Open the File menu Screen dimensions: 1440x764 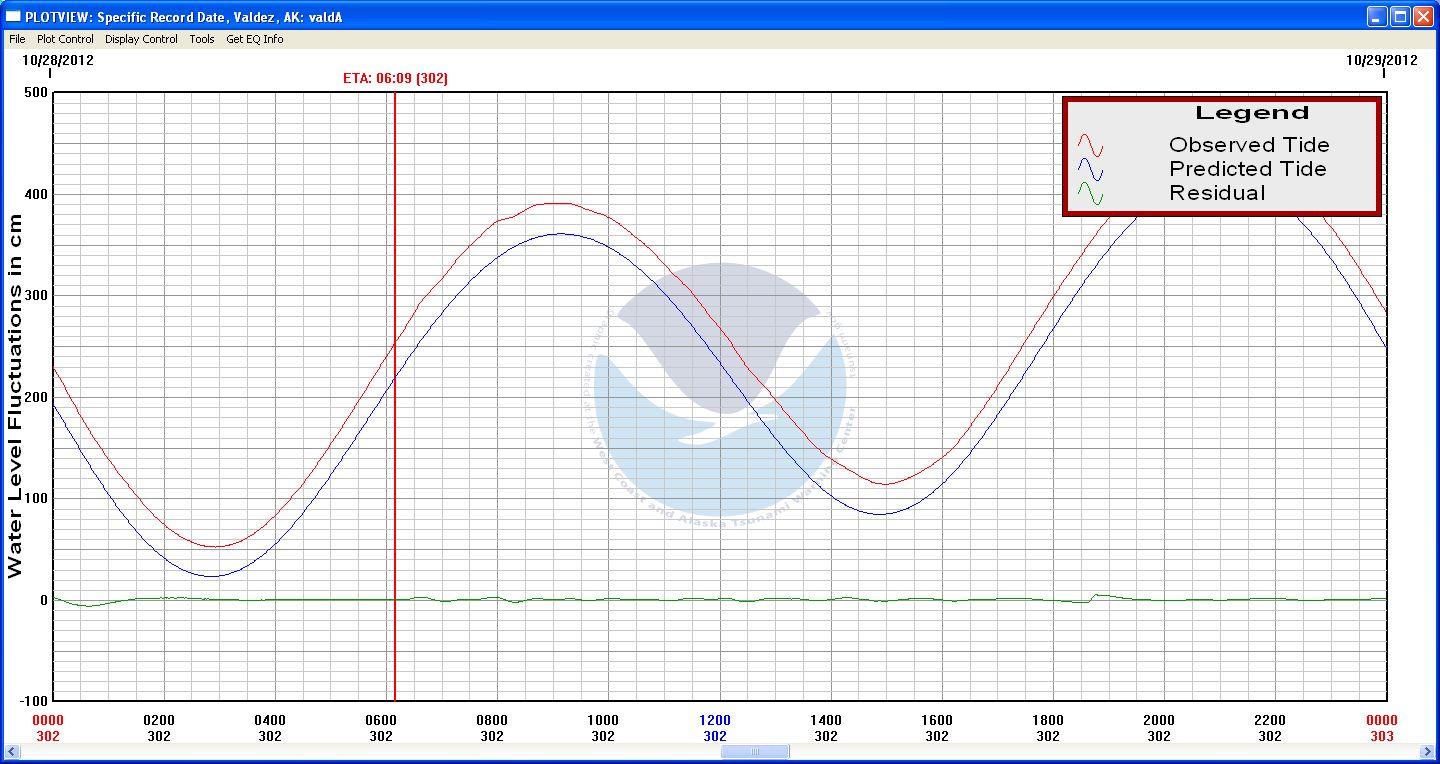coord(17,39)
